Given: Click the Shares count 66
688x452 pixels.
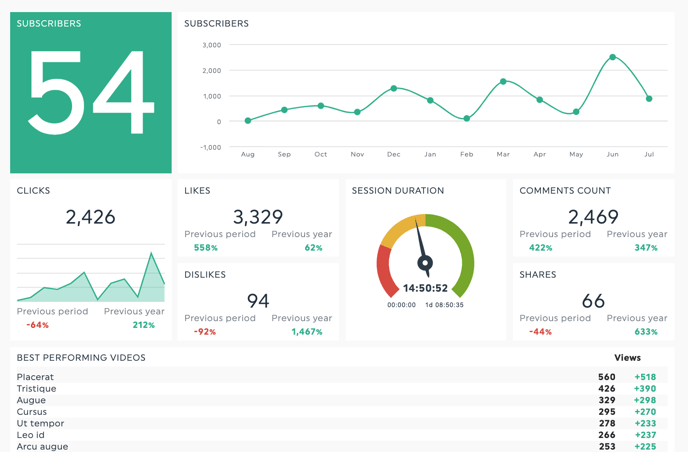Looking at the screenshot, I should coord(593,301).
